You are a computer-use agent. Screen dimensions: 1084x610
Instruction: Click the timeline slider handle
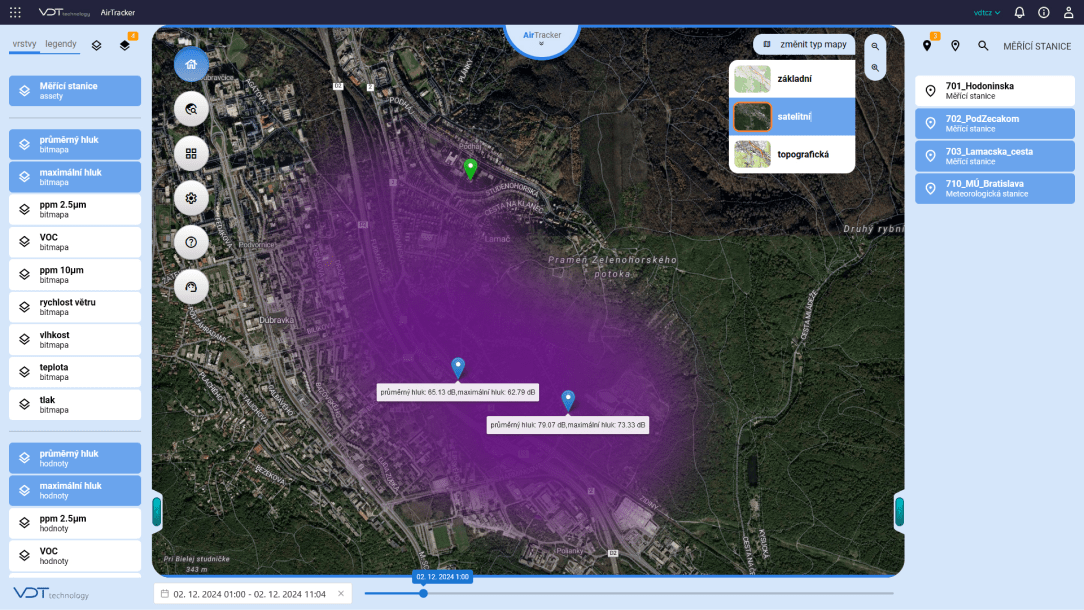click(x=423, y=593)
